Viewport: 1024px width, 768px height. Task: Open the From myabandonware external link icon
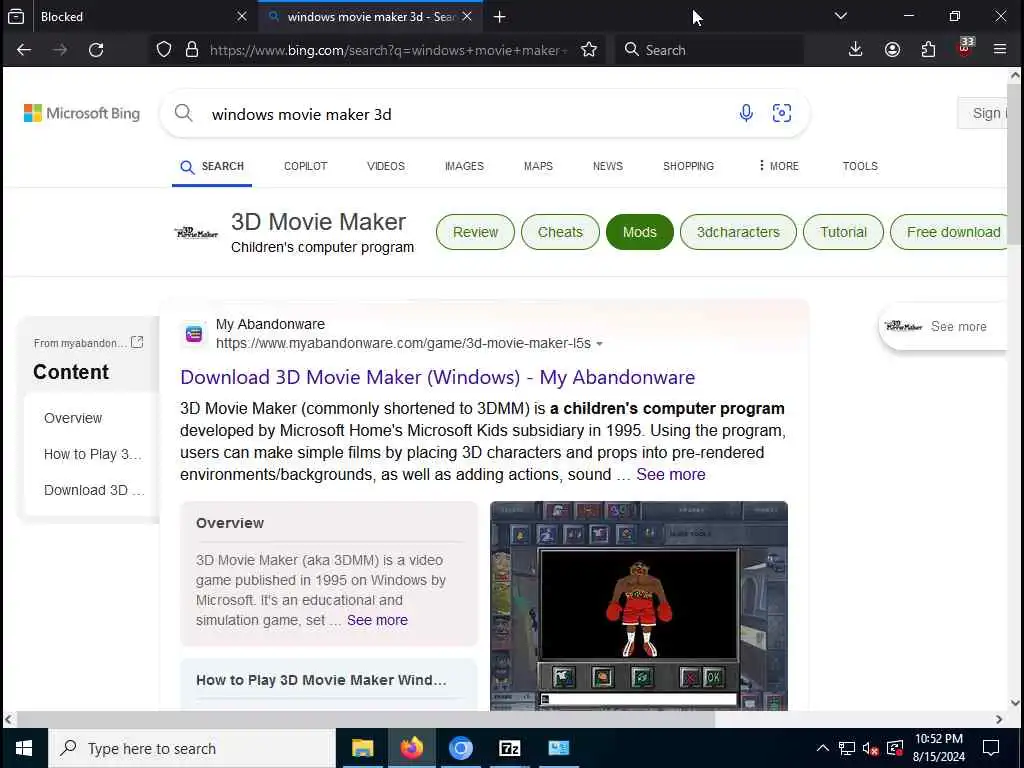pos(136,342)
